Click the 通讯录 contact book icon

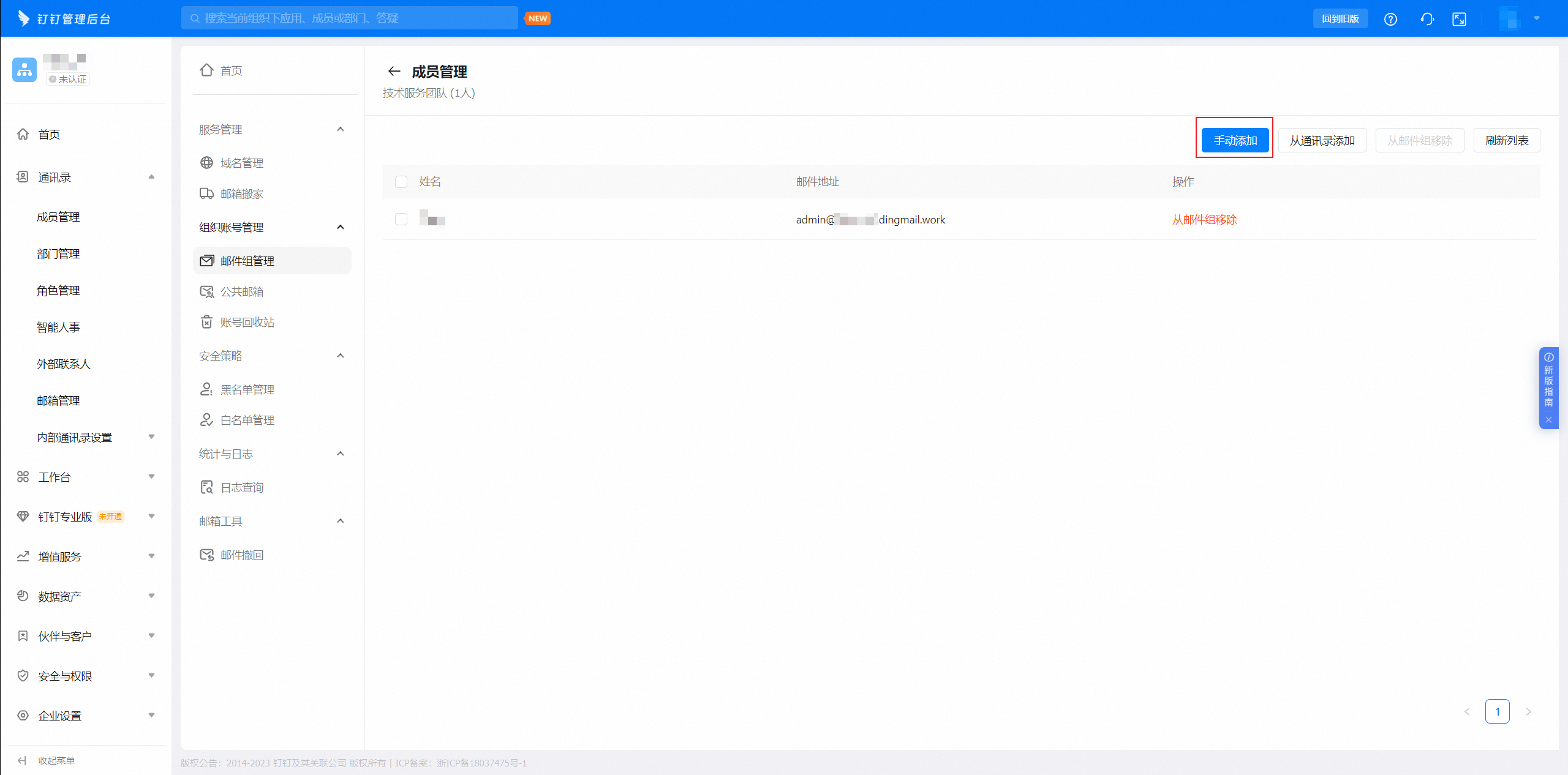tap(23, 177)
